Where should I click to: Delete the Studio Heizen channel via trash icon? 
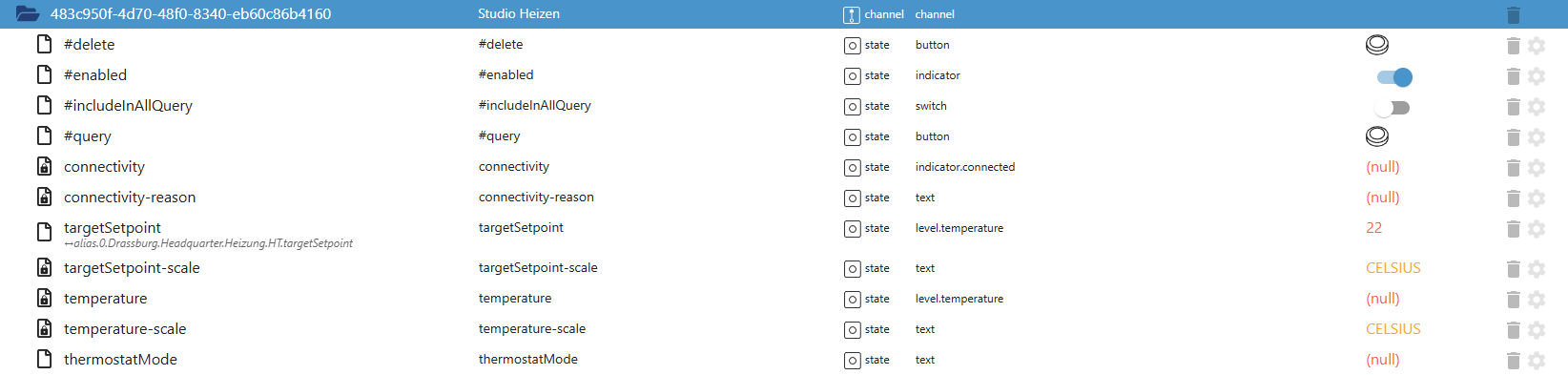[x=1514, y=14]
